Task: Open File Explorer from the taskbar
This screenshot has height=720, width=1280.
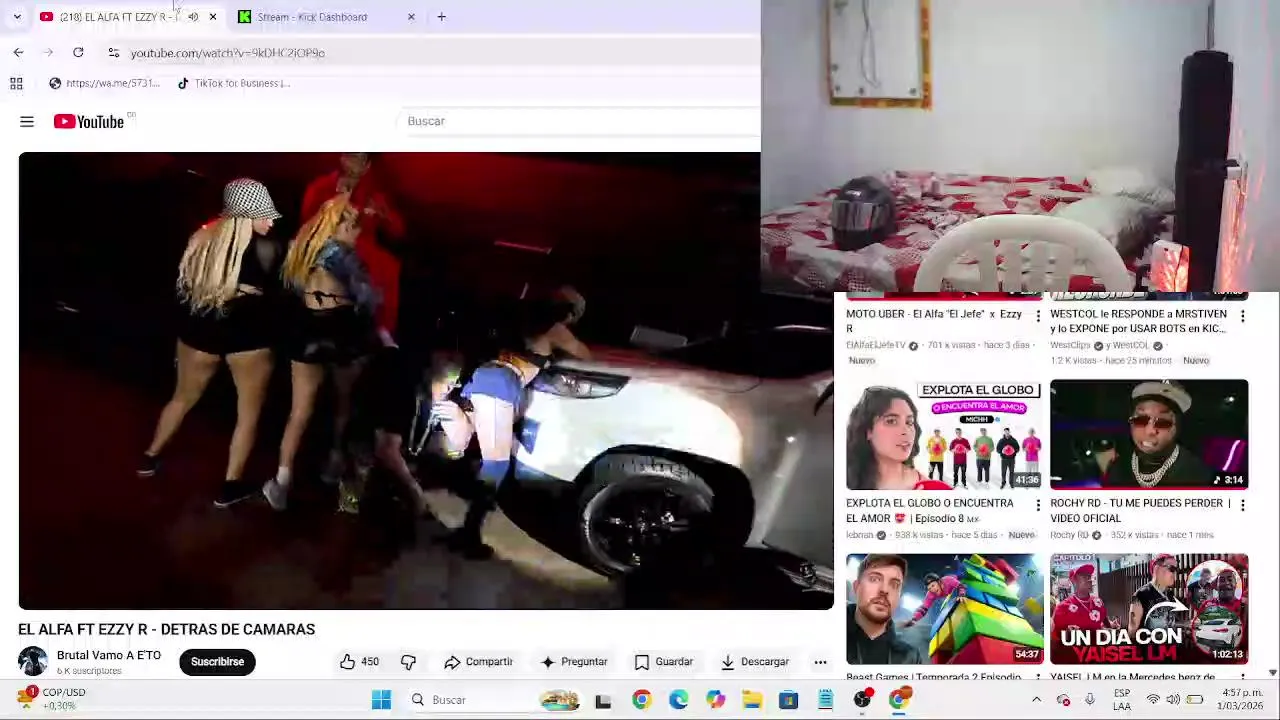Action: (x=752, y=700)
